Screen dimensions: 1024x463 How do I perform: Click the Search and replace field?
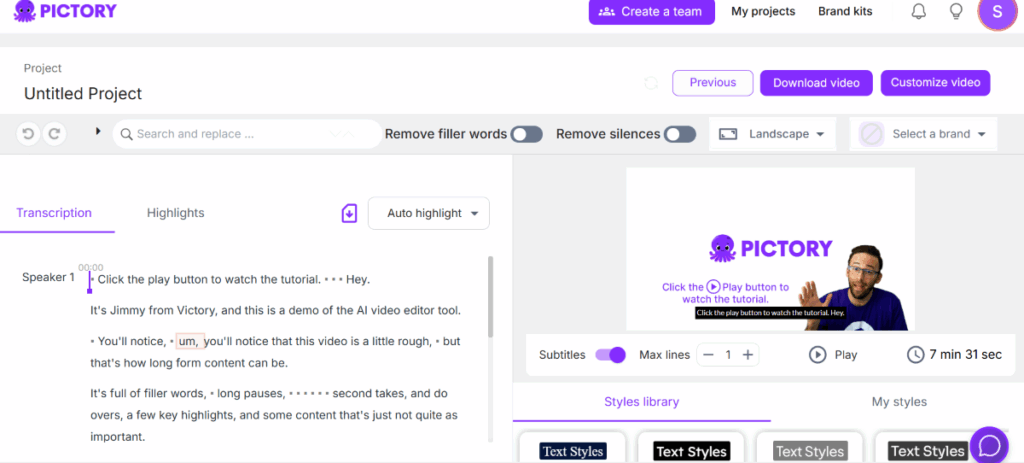(248, 134)
